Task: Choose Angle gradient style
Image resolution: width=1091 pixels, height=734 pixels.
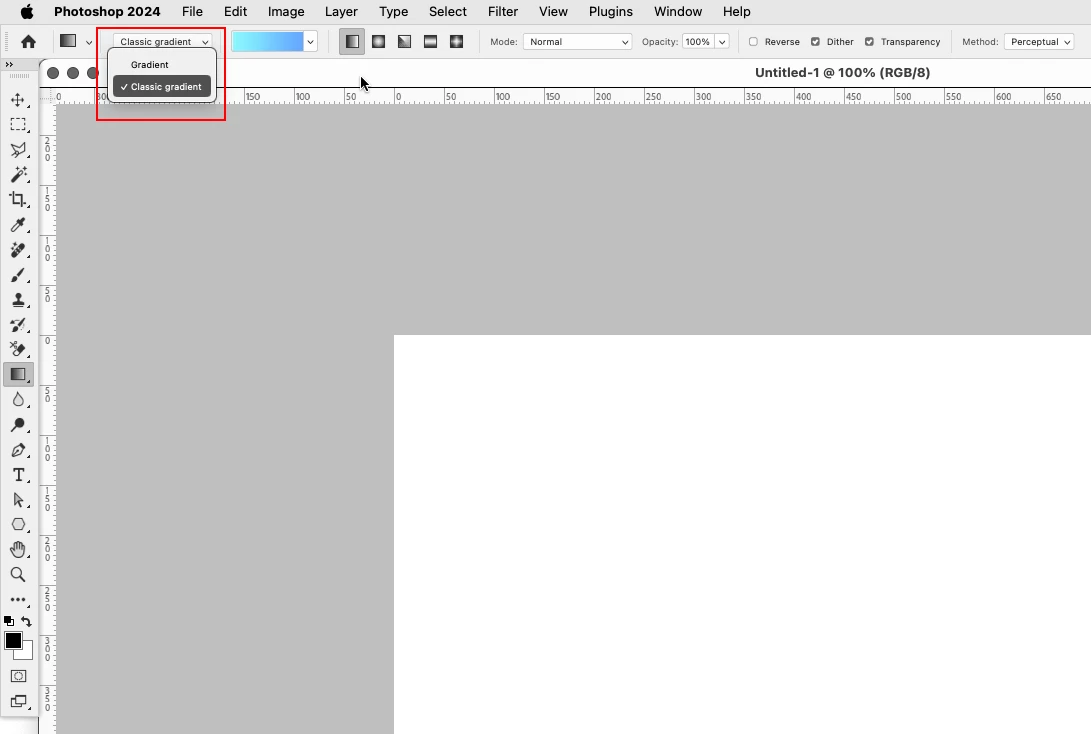Action: (x=404, y=42)
